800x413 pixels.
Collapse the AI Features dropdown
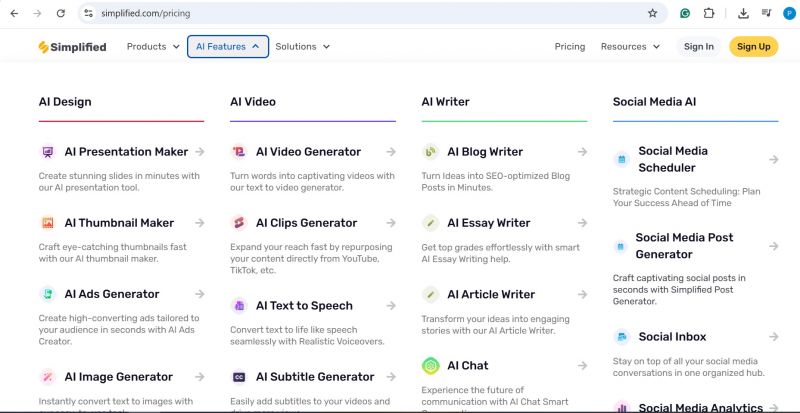coord(228,46)
